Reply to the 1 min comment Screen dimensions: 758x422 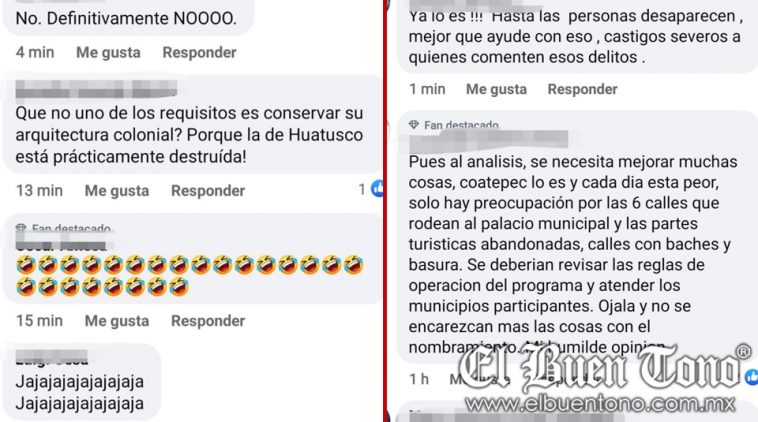(x=583, y=89)
